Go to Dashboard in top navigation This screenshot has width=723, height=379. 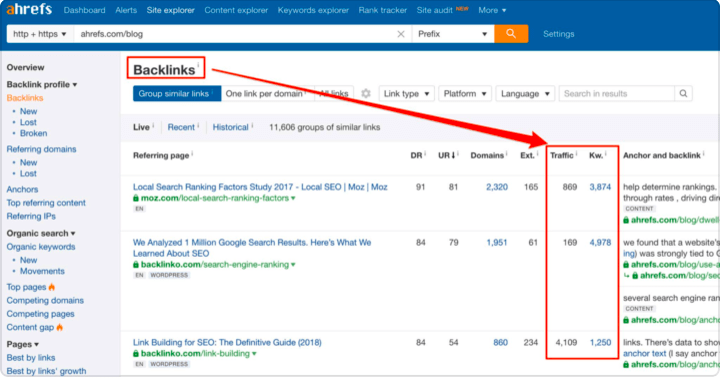pos(84,10)
